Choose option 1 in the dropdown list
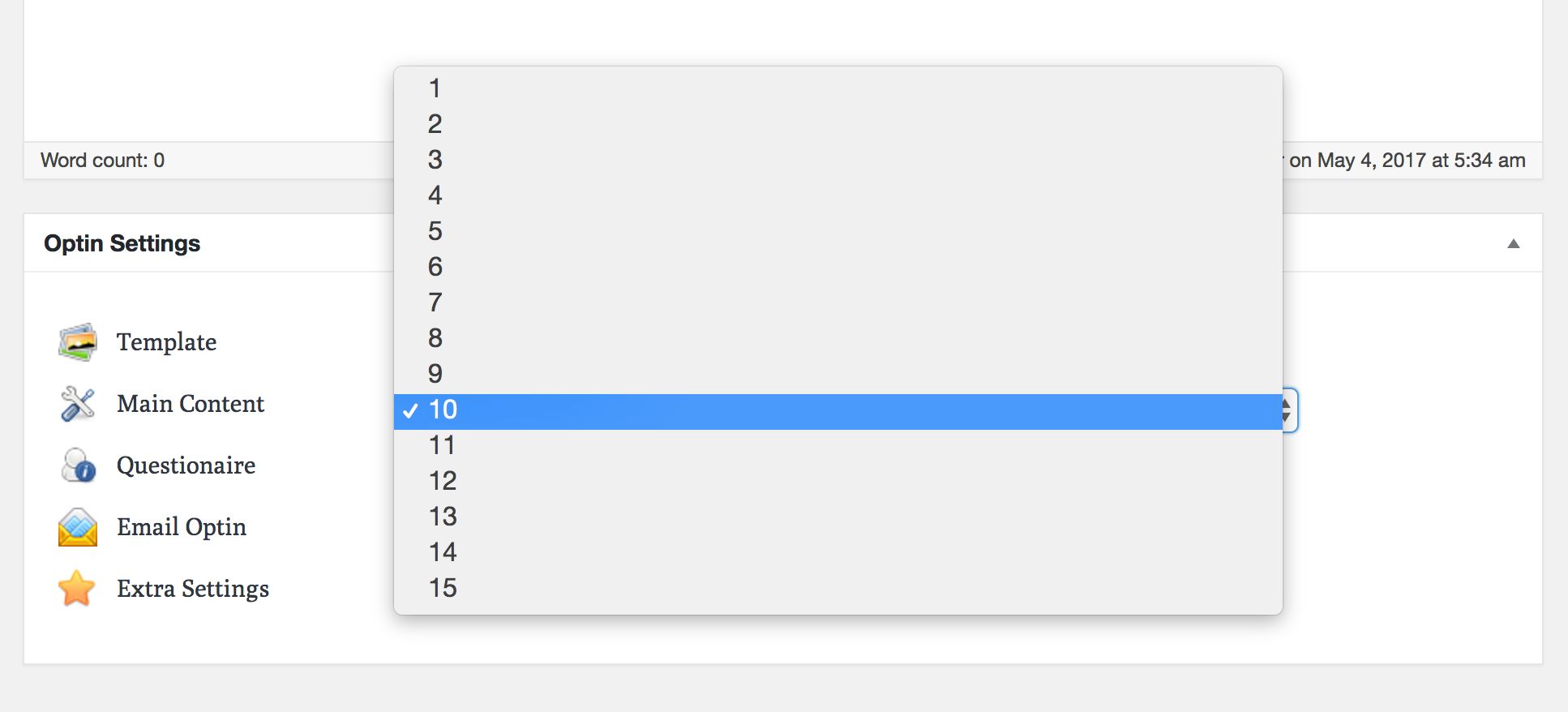The height and width of the screenshot is (712, 1568). pos(838,88)
